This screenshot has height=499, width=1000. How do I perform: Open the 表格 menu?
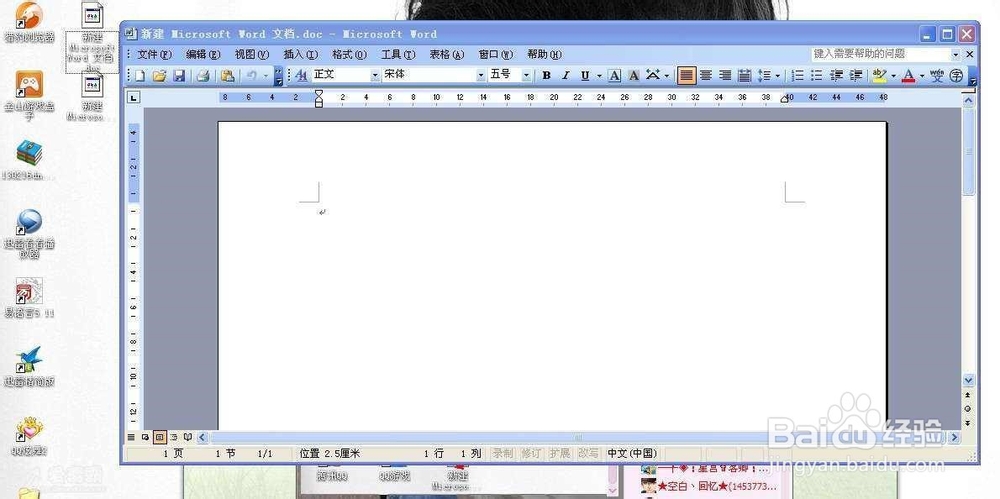[x=447, y=54]
